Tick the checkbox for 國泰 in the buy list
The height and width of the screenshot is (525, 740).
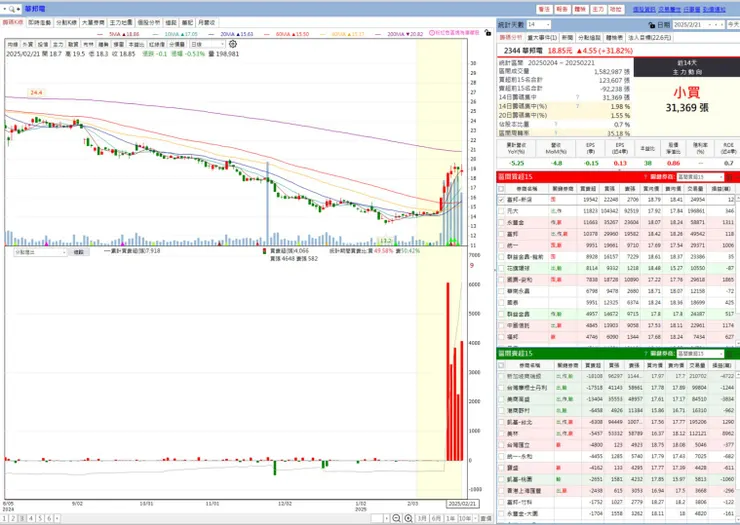coord(501,303)
